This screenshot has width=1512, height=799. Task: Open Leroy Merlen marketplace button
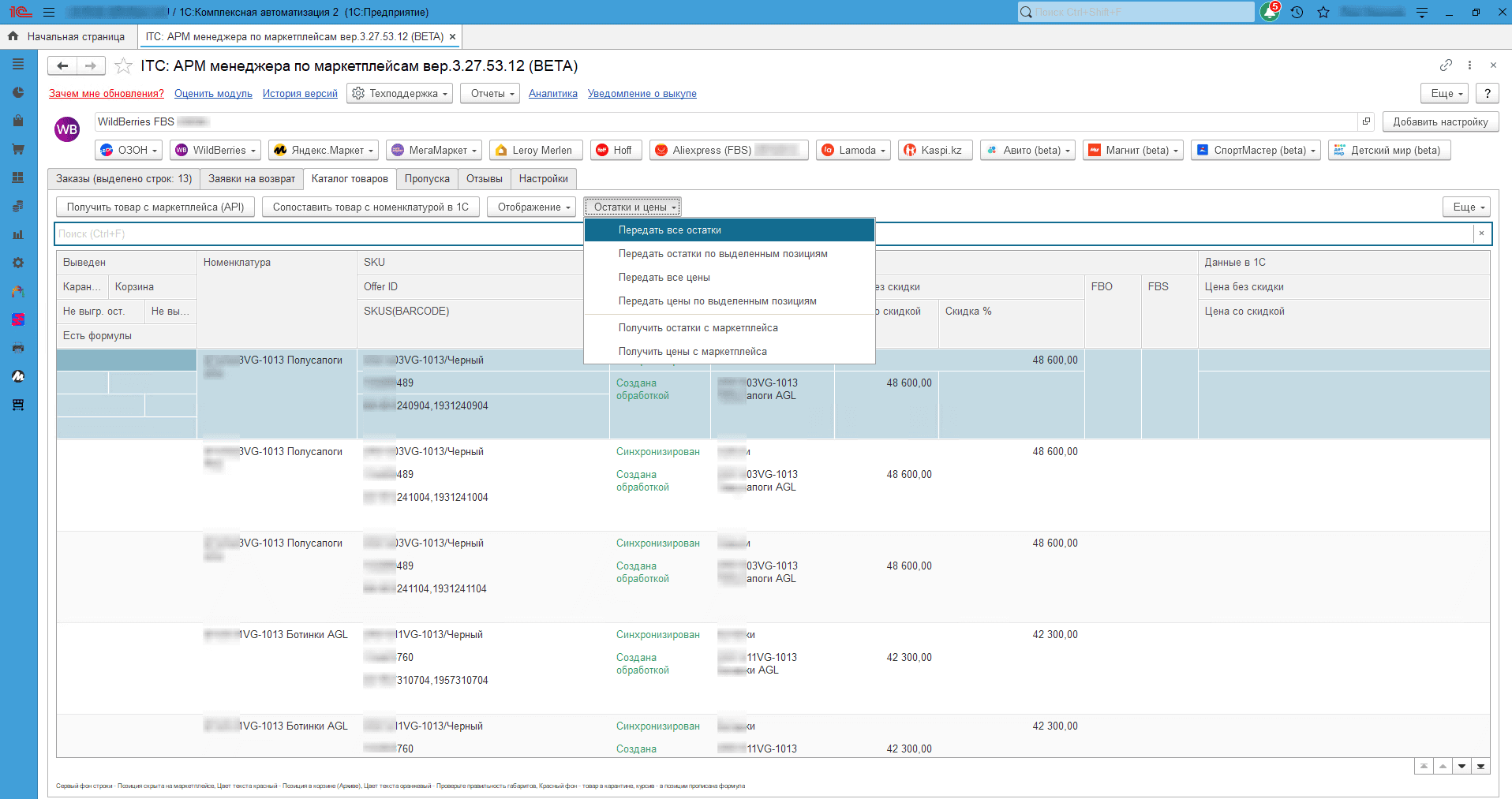point(536,150)
